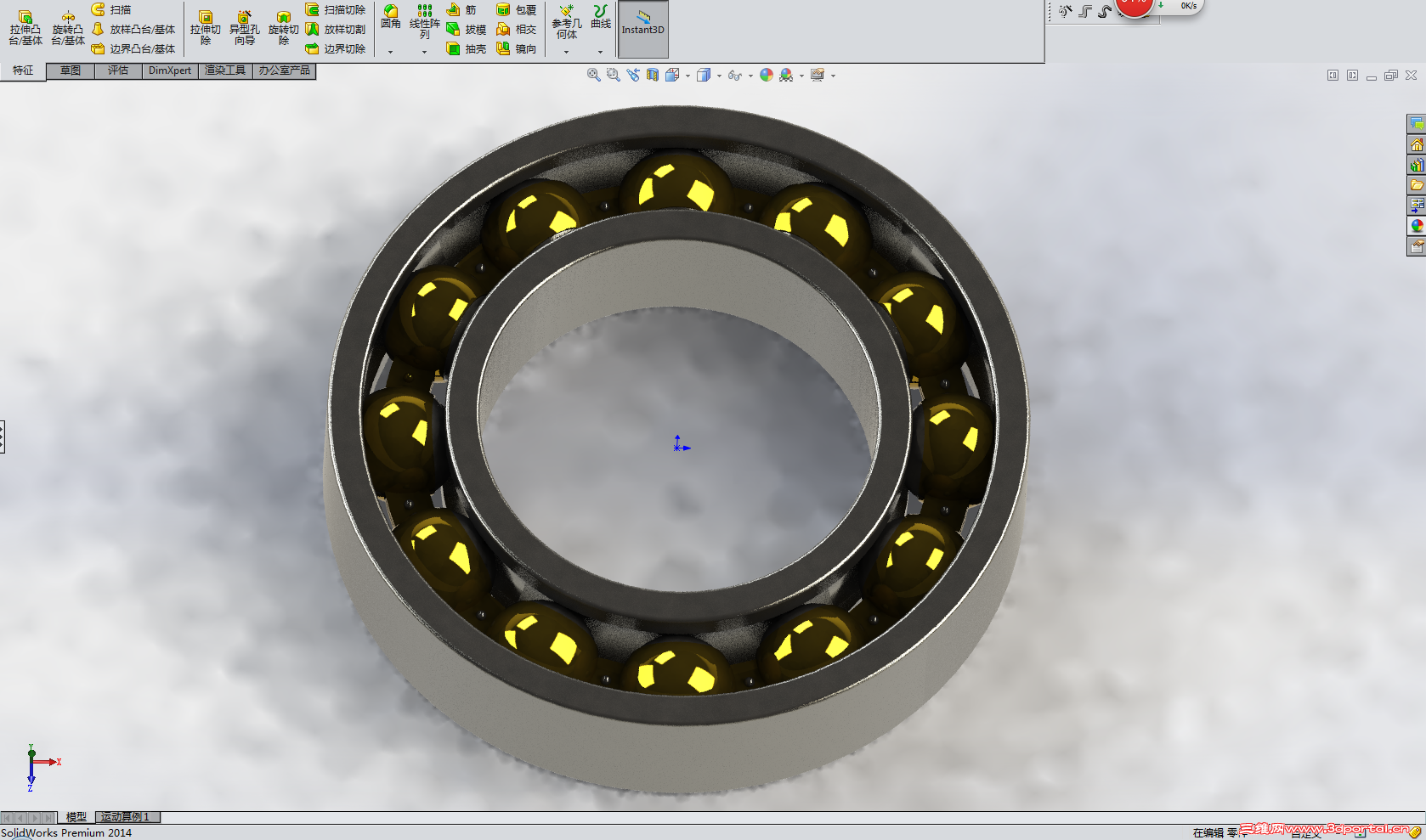Select the 放样切割 lofted cut tool
This screenshot has width=1426, height=840.
[336, 29]
